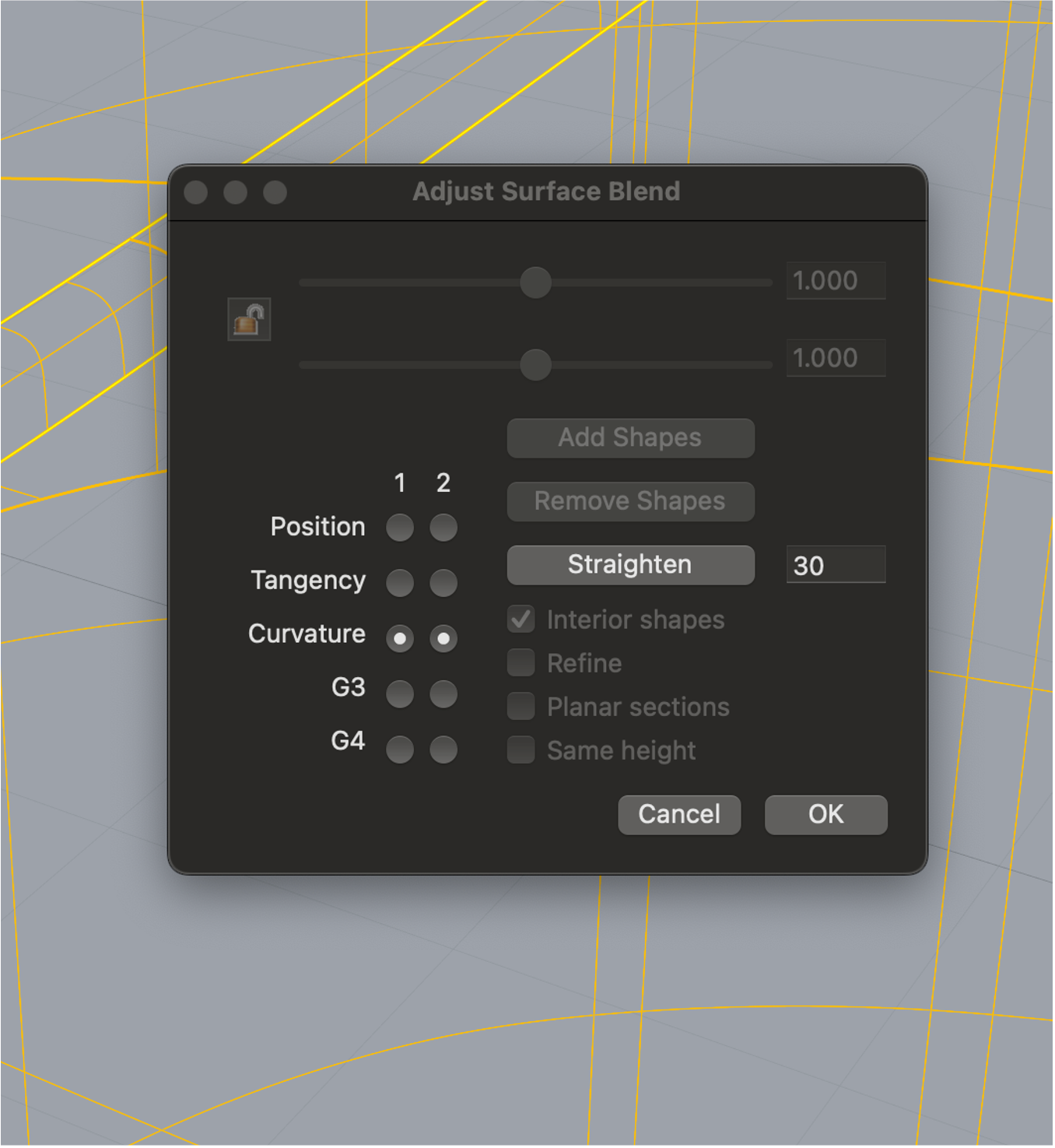The image size is (1055, 1148).
Task: Select Tangency radio for edge 2
Action: (x=443, y=583)
